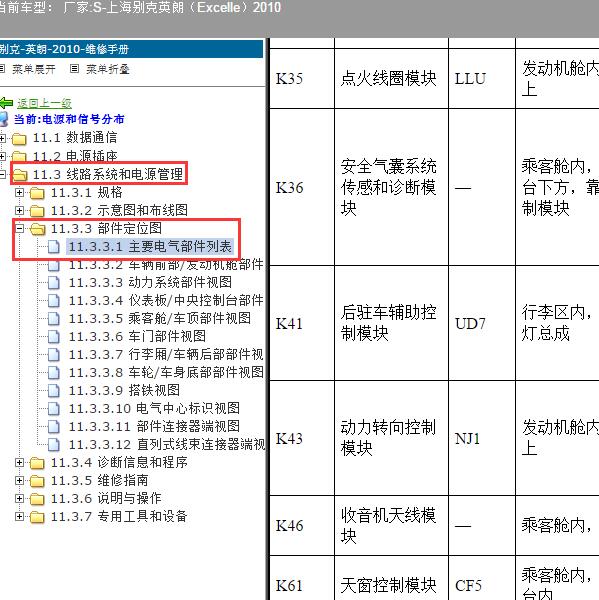
Task: Open 11.3.3.1 主要电气部件列表
Action: (x=150, y=246)
